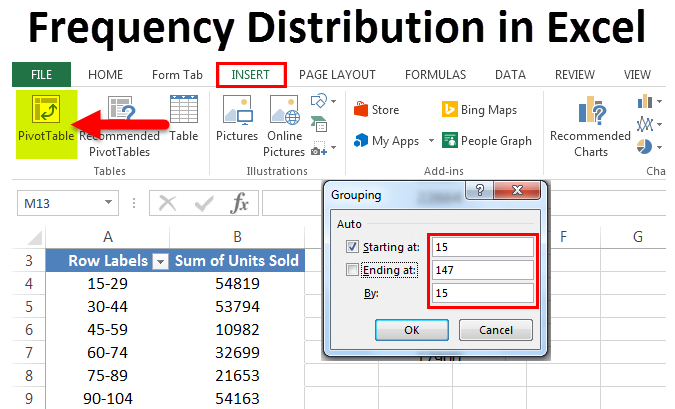The width and height of the screenshot is (675, 409).
Task: Click Cancel in the Grouping dialog
Action: click(x=495, y=330)
